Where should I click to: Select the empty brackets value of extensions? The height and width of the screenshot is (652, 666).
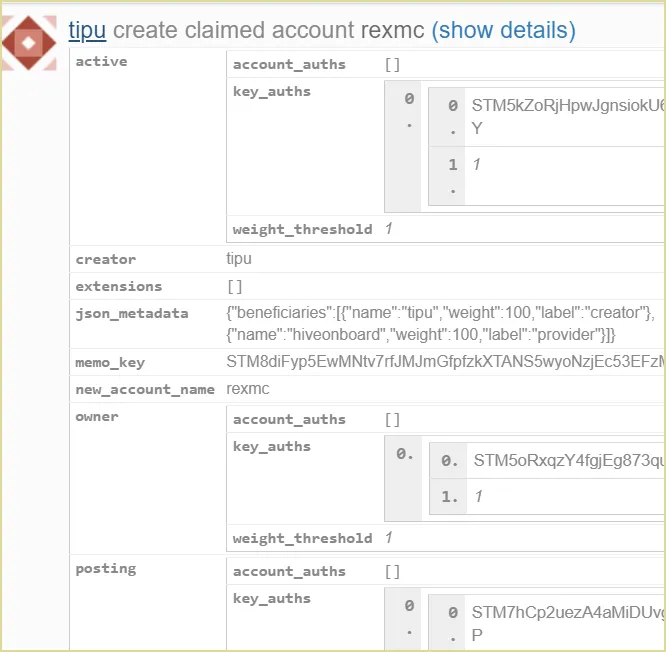coord(235,287)
